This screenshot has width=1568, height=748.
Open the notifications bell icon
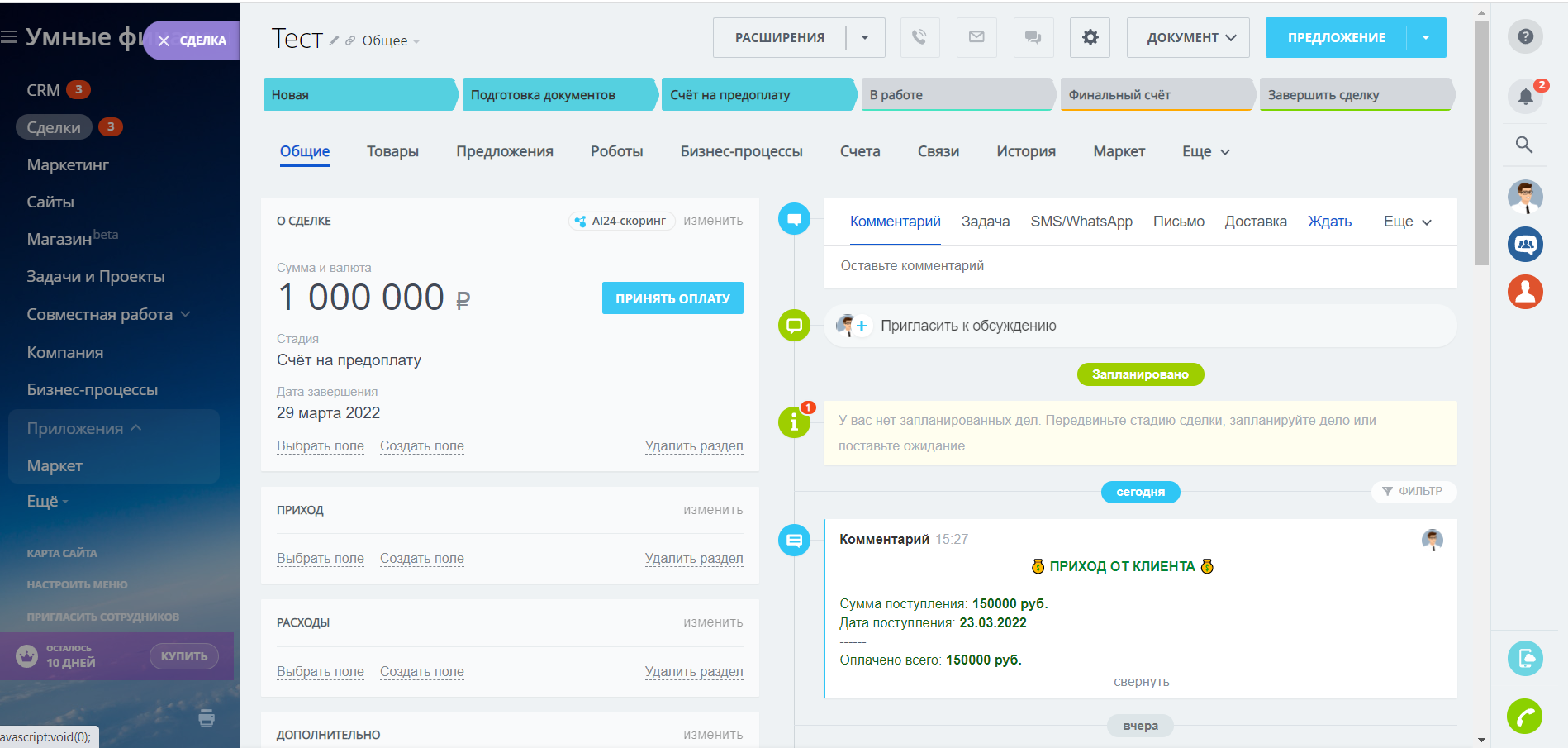pyautogui.click(x=1525, y=96)
